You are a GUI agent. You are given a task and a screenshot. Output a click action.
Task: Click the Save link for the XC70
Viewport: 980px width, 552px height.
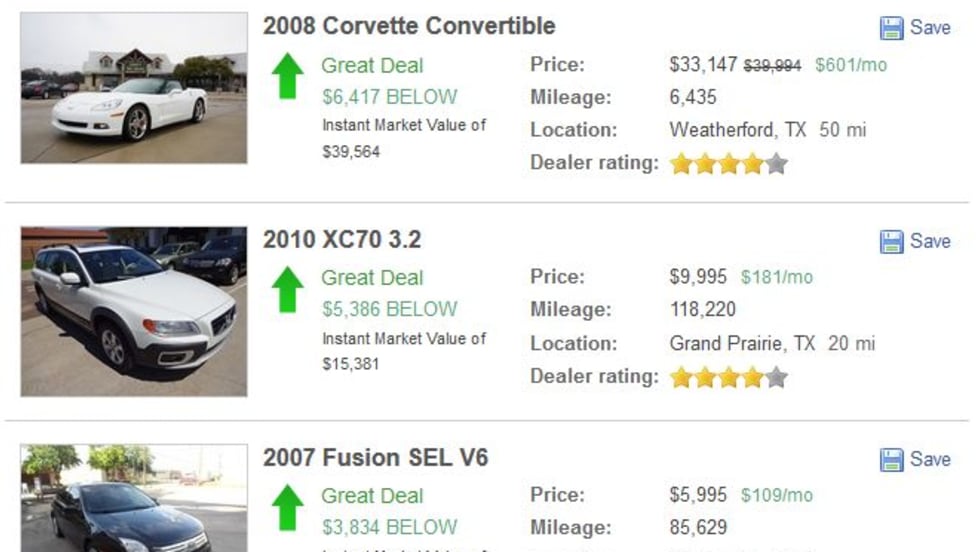pyautogui.click(x=930, y=242)
